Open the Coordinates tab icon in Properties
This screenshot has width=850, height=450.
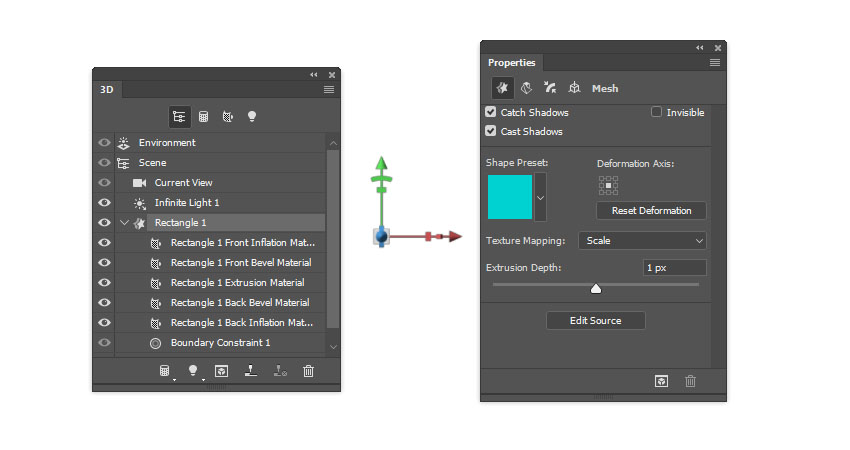click(574, 88)
